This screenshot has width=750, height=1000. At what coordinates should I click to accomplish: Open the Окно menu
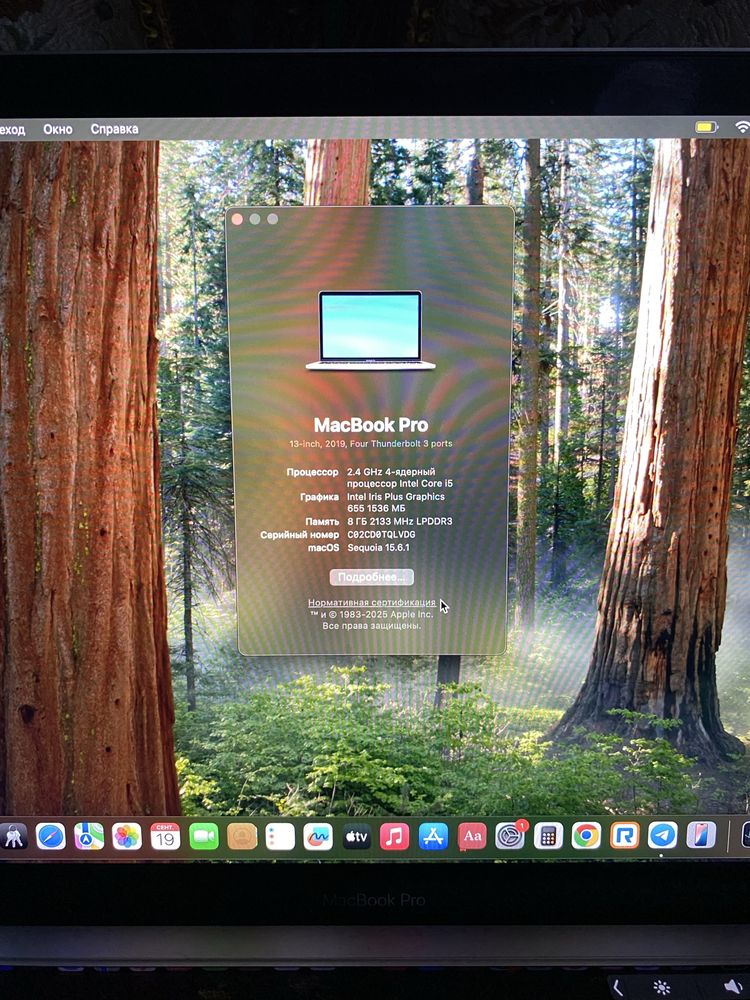click(58, 129)
